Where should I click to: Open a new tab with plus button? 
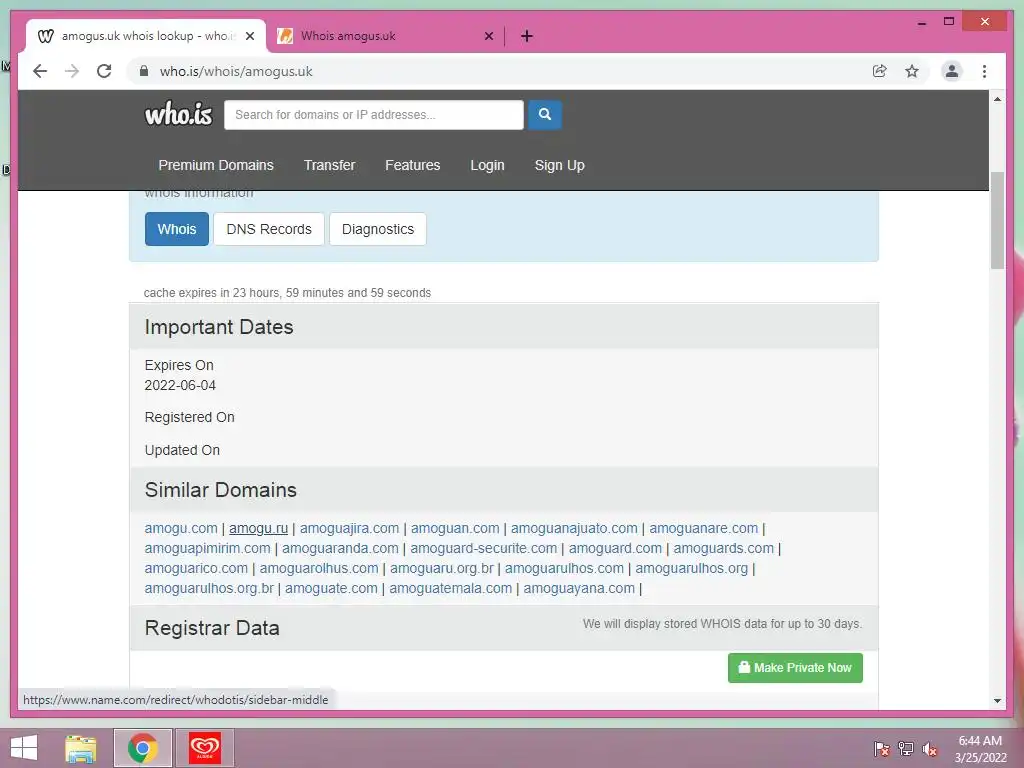point(526,36)
